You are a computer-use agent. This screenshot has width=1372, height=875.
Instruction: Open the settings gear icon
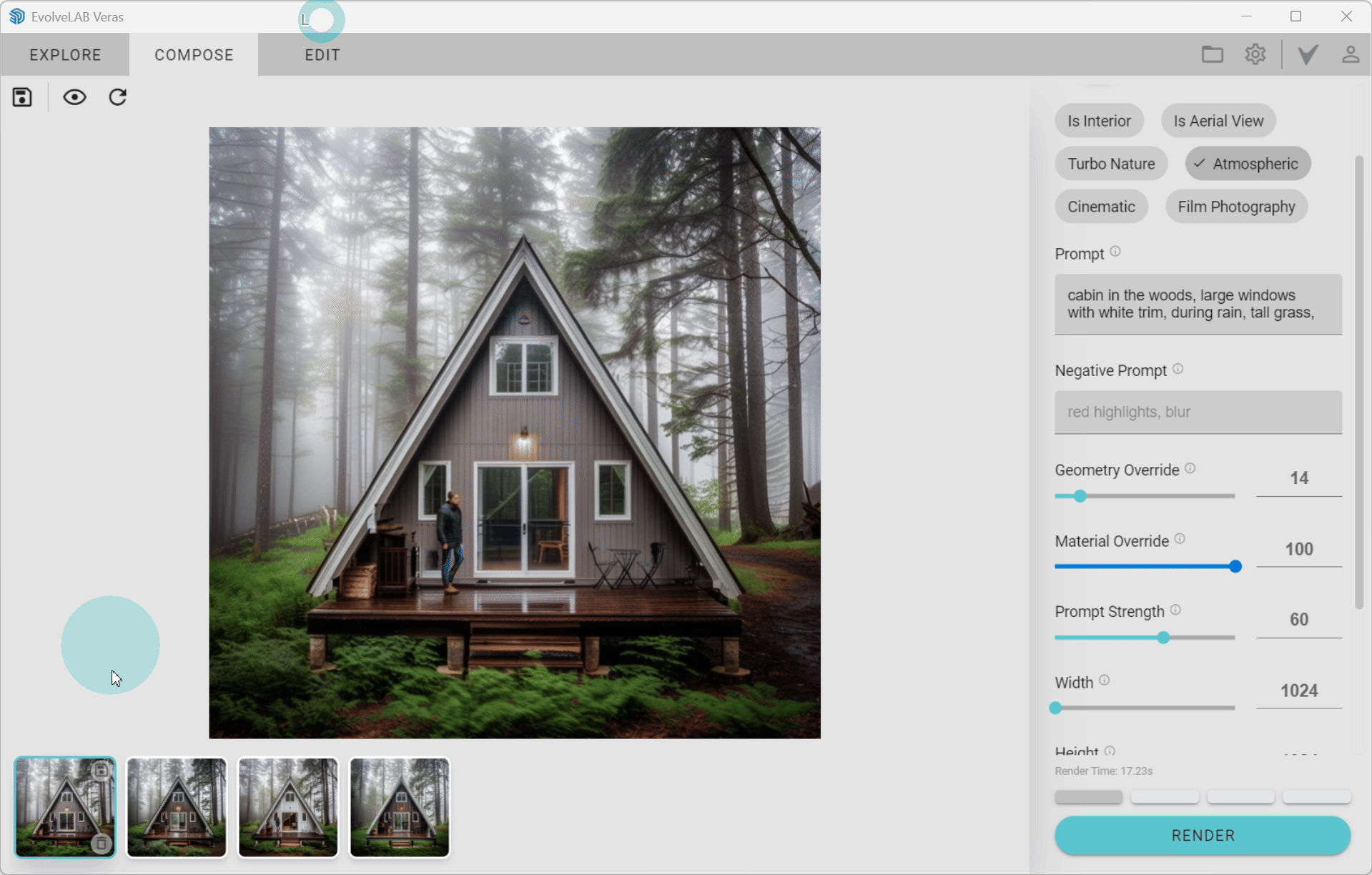tap(1255, 54)
